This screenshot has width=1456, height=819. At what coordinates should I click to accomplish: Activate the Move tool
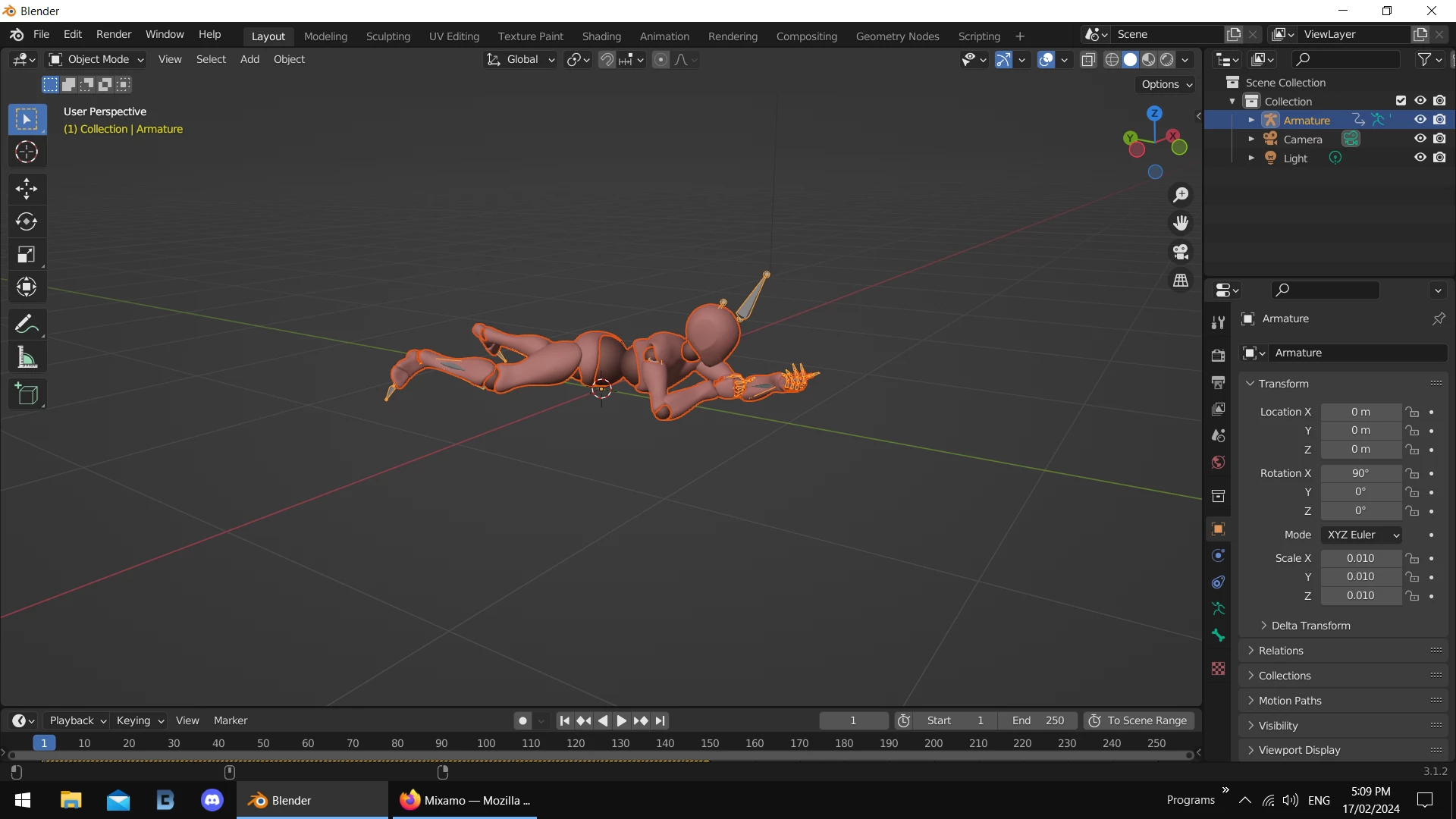coord(27,188)
